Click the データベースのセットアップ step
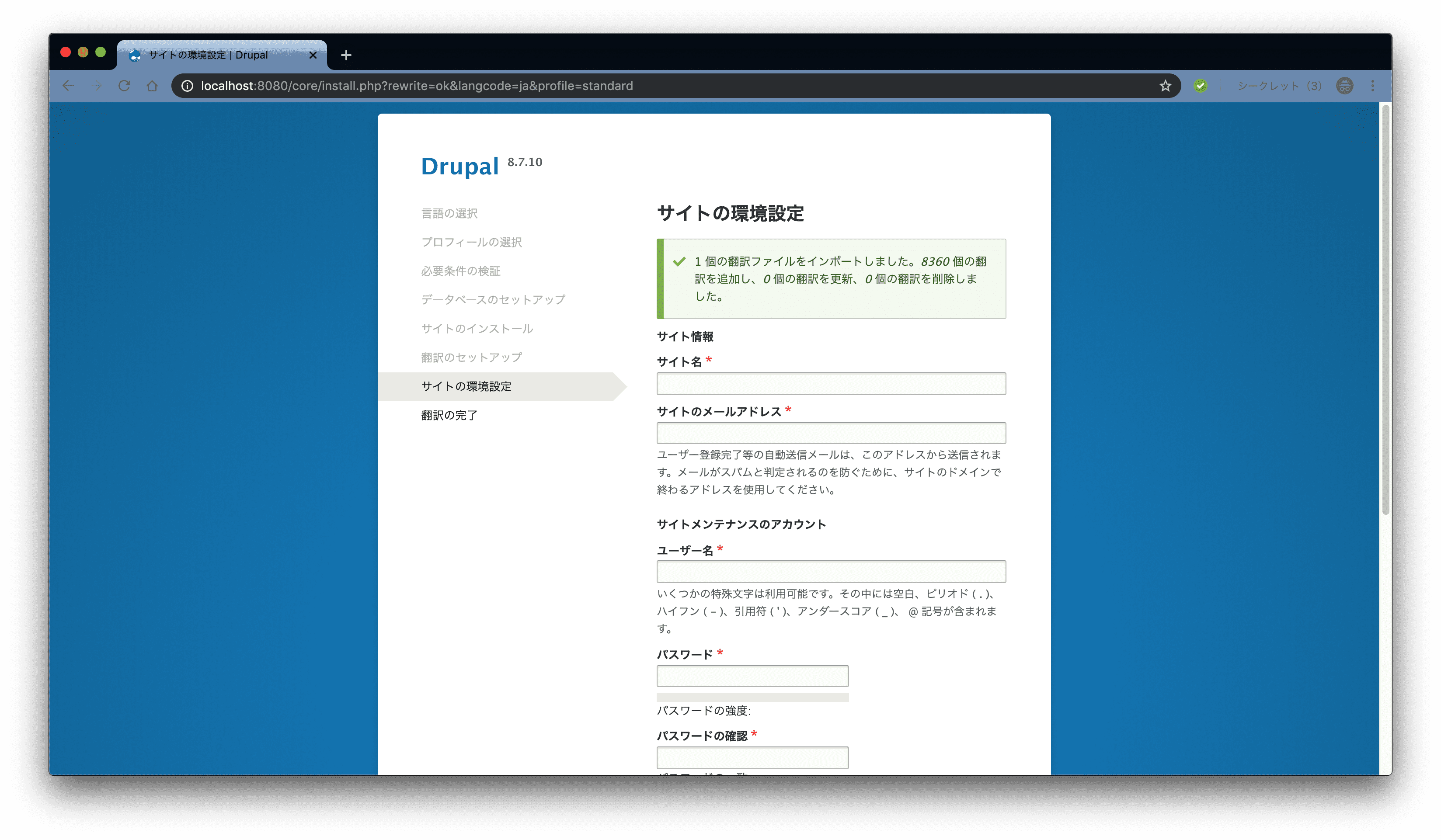The width and height of the screenshot is (1441, 840). click(x=494, y=300)
